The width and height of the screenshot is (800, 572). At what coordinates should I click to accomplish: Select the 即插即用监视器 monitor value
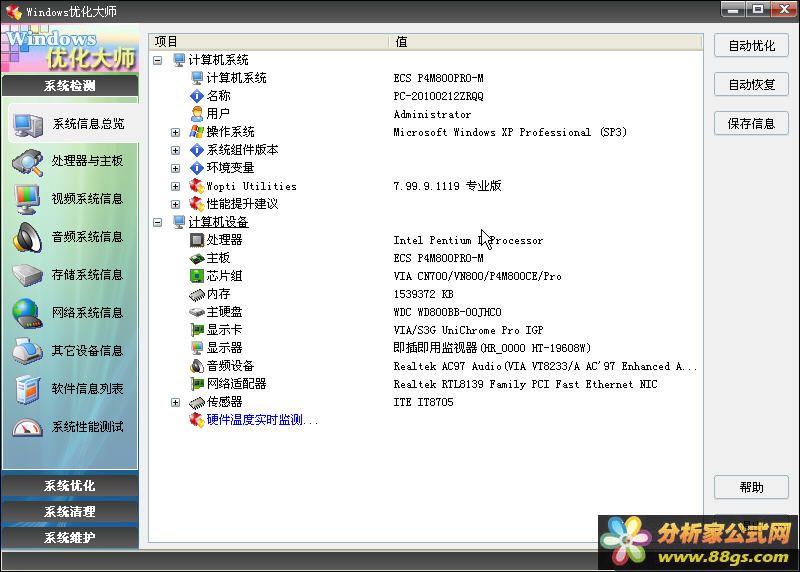(492, 348)
